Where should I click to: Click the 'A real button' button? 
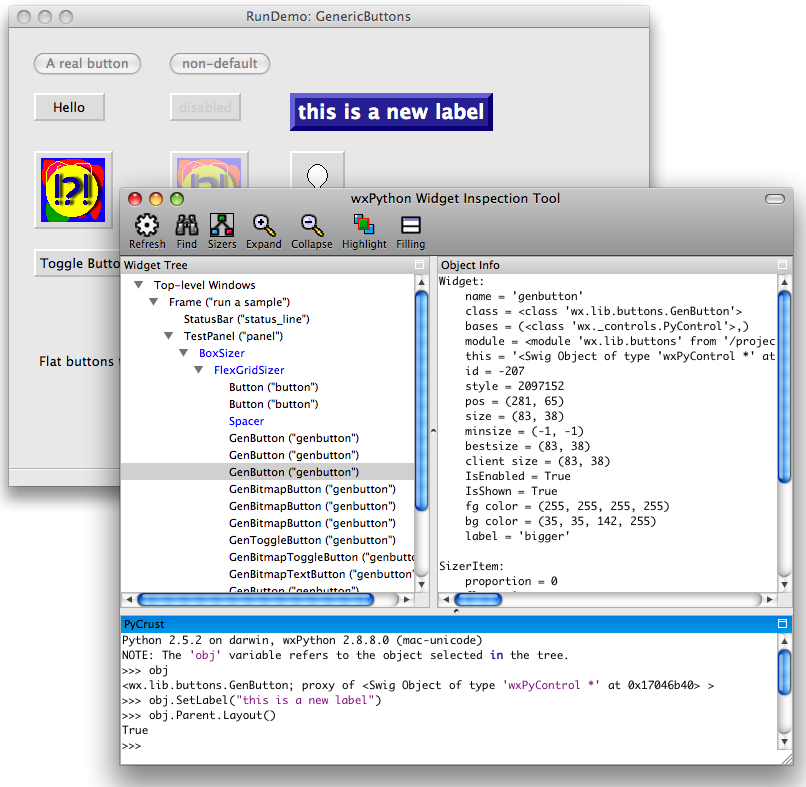click(87, 64)
